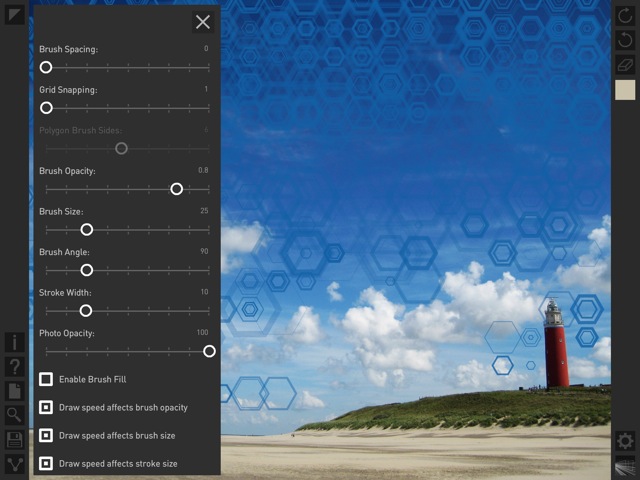Click the top-left corner triangle icon
The height and width of the screenshot is (480, 640).
click(14, 16)
